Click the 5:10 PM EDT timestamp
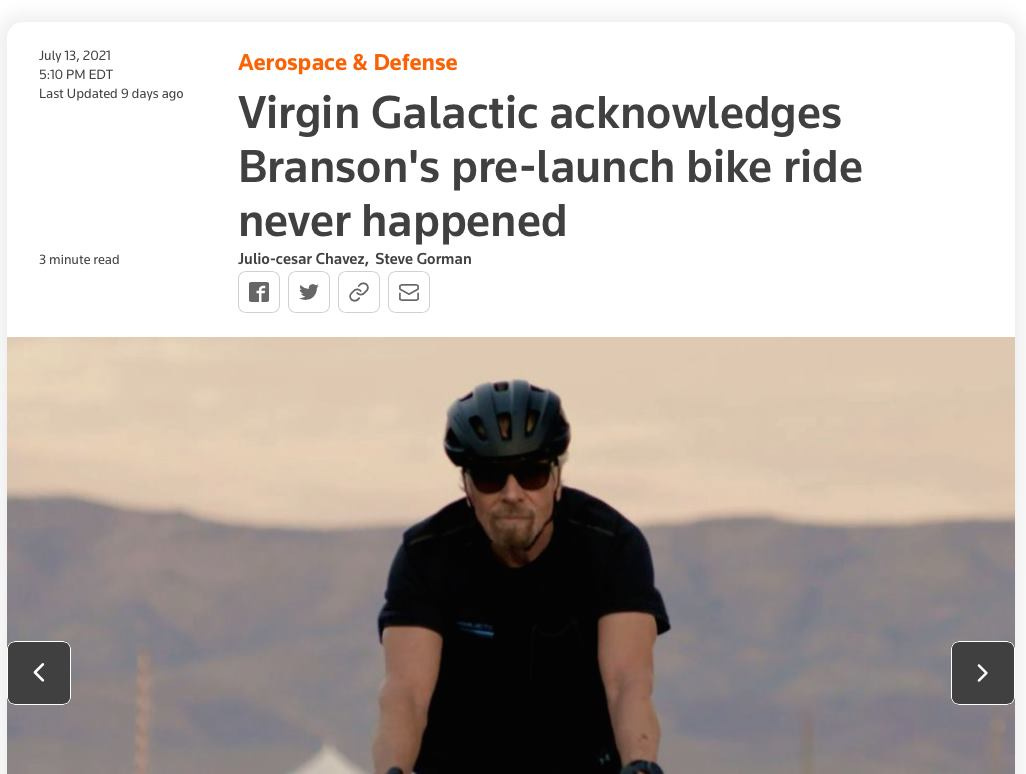Viewport: 1026px width, 774px height. (x=76, y=75)
